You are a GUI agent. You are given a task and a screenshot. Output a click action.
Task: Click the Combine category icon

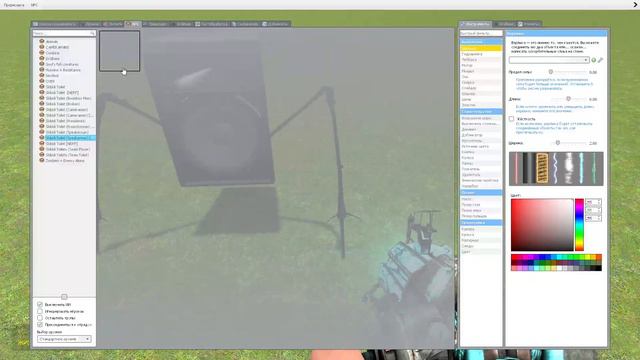41,53
